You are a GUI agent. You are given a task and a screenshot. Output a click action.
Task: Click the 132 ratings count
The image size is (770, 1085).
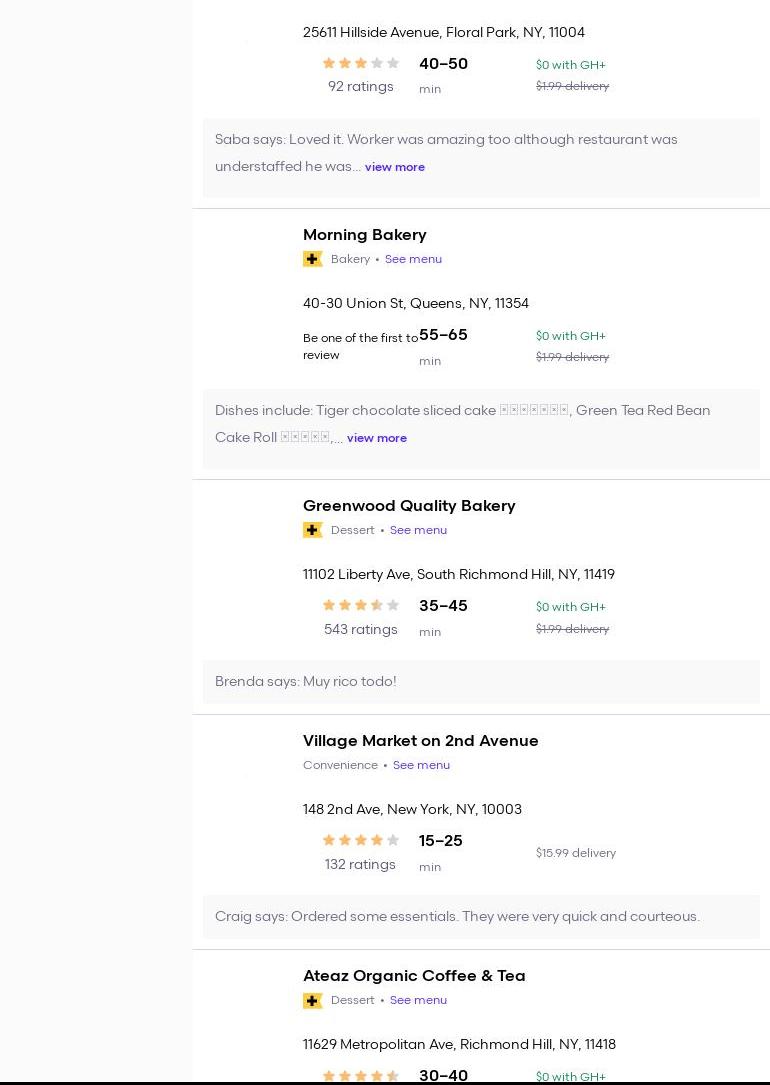(x=360, y=864)
